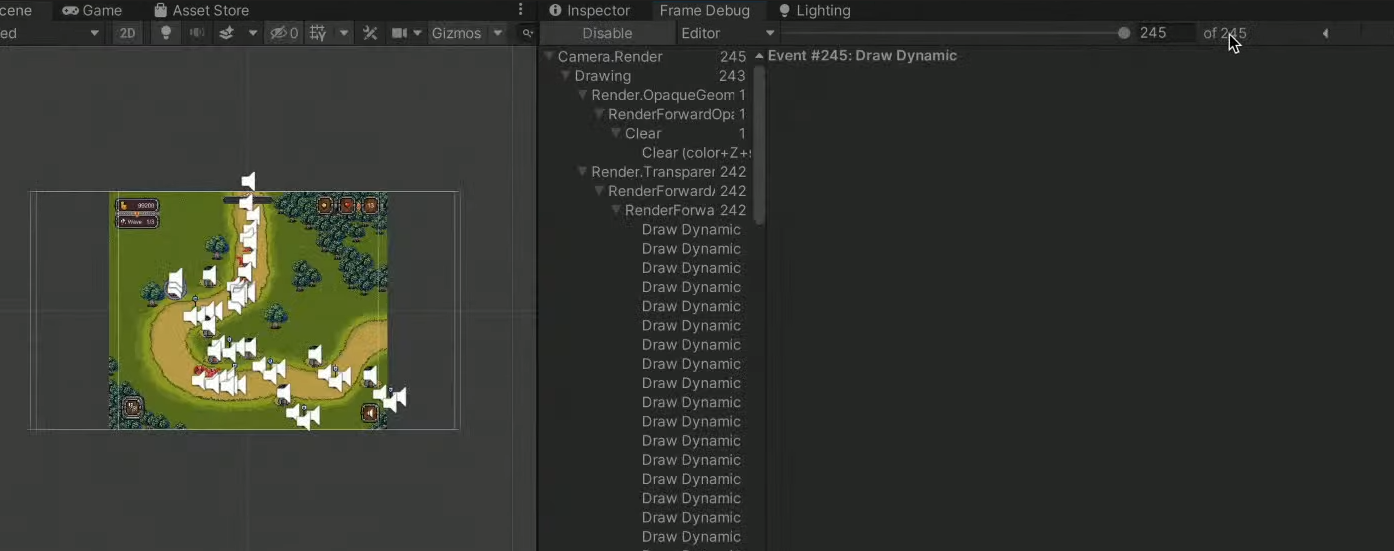1394x551 pixels.
Task: Toggle scene lighting bulb icon
Action: click(166, 33)
